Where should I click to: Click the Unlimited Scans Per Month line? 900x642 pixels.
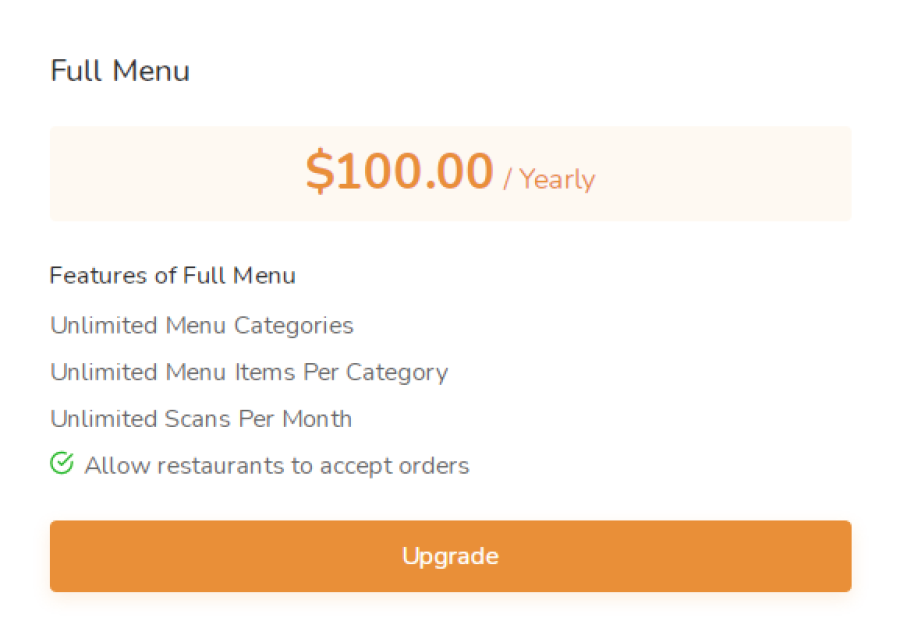coord(200,418)
